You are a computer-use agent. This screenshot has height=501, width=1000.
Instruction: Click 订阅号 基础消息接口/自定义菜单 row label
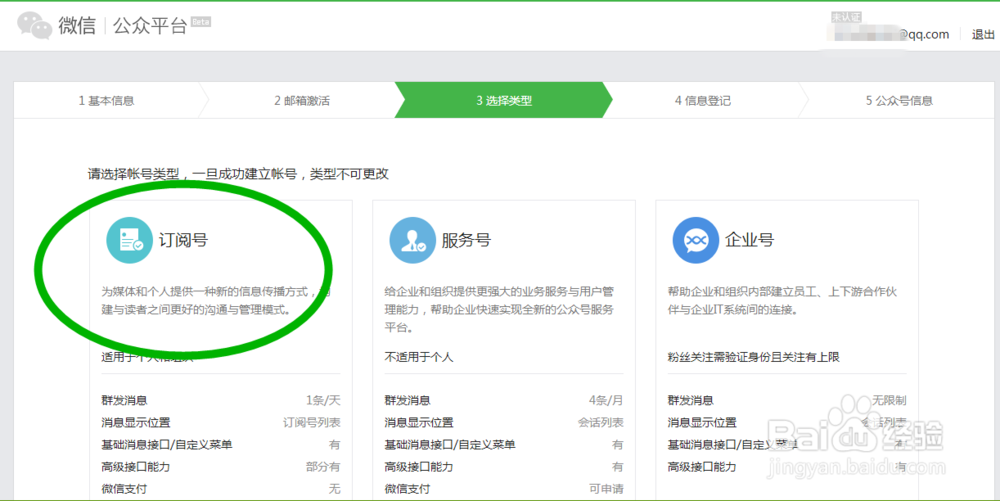pyautogui.click(x=166, y=445)
